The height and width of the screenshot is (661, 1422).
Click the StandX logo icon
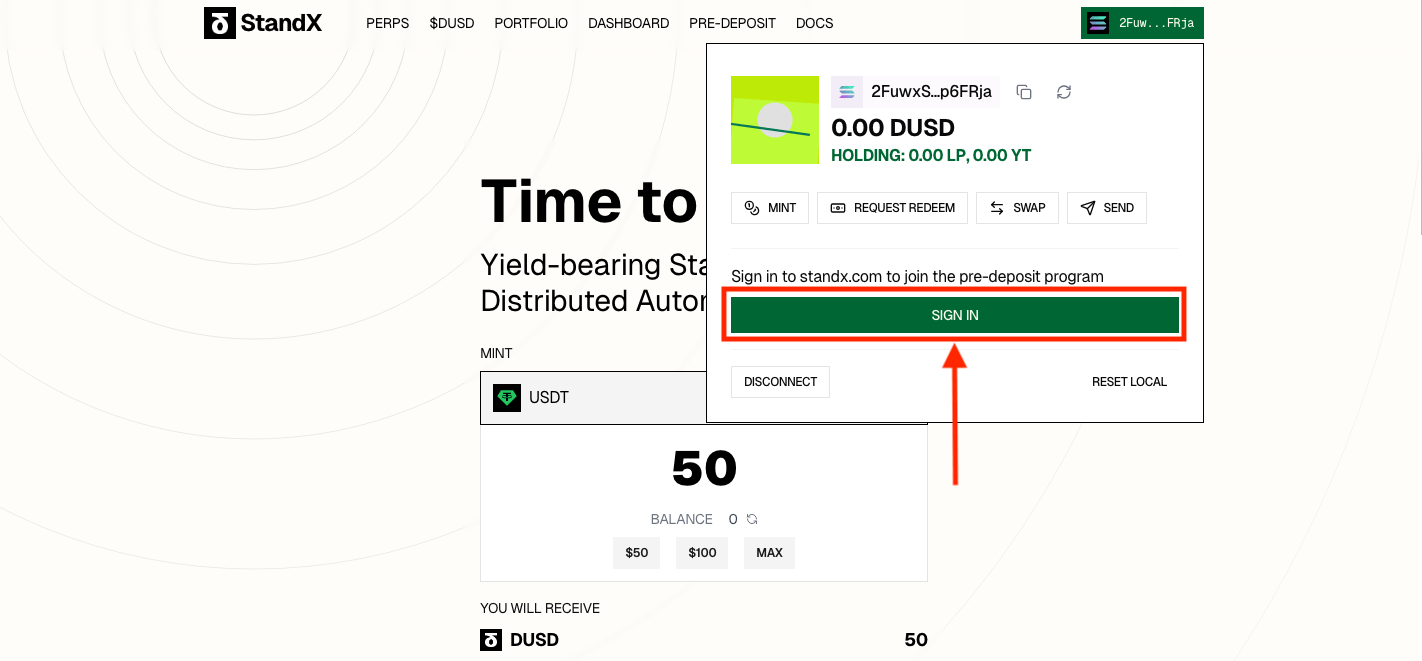pyautogui.click(x=219, y=23)
